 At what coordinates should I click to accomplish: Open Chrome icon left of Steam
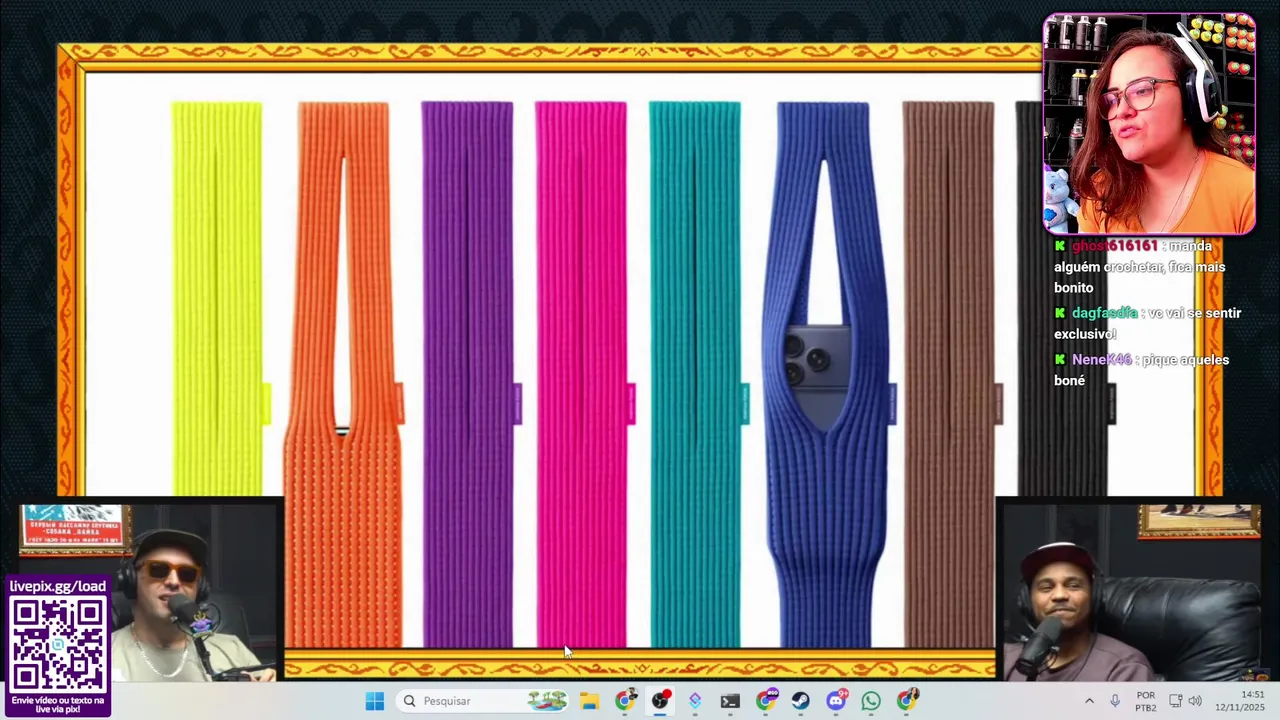click(765, 701)
